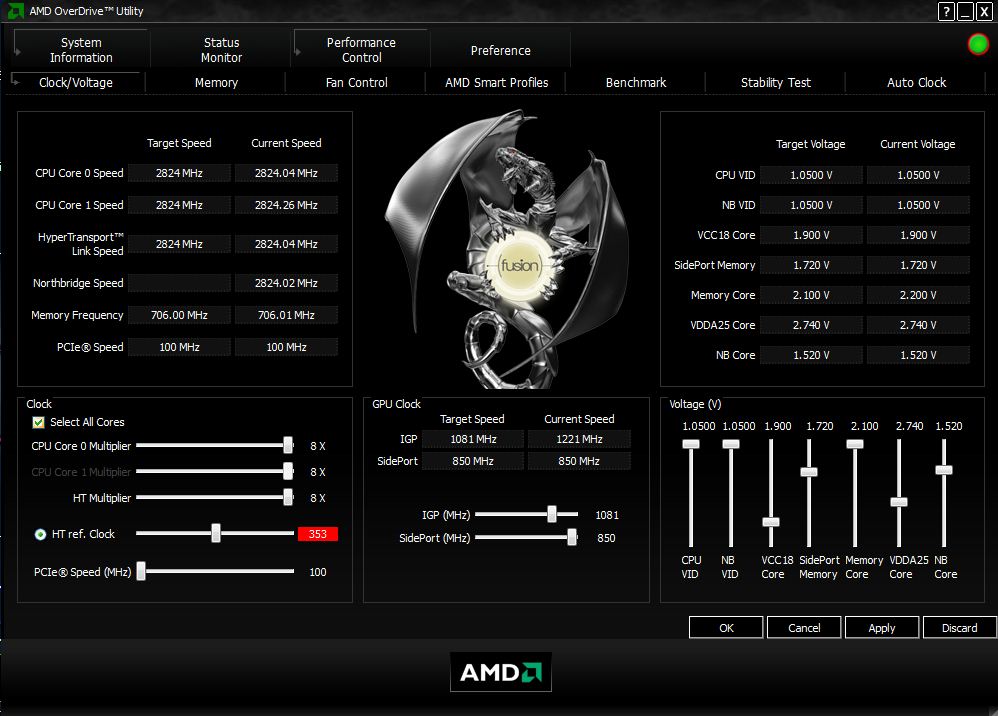This screenshot has height=716, width=998.
Task: Open the Memory tab
Action: tap(215, 82)
